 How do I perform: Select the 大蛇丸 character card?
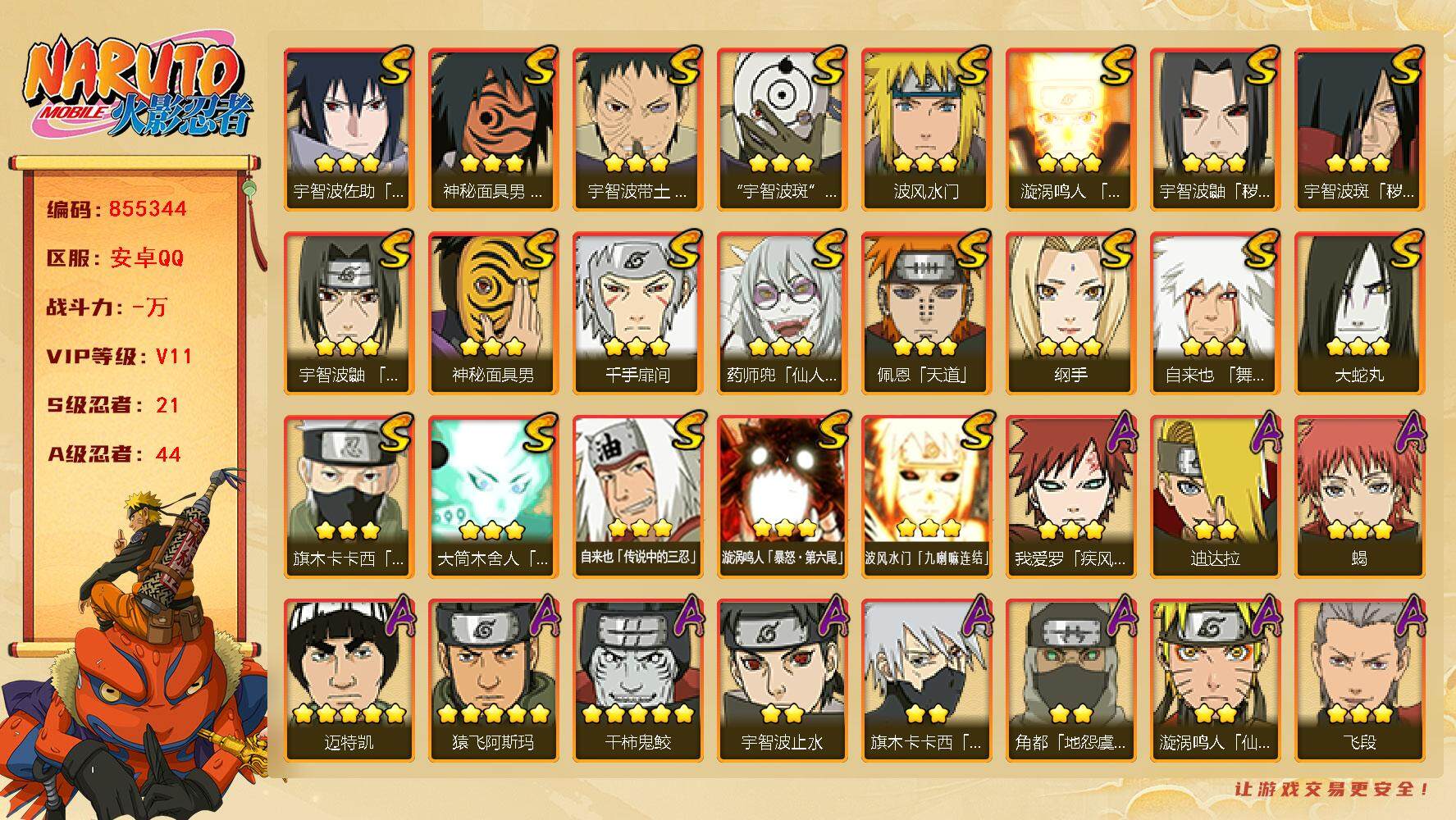coord(1359,312)
